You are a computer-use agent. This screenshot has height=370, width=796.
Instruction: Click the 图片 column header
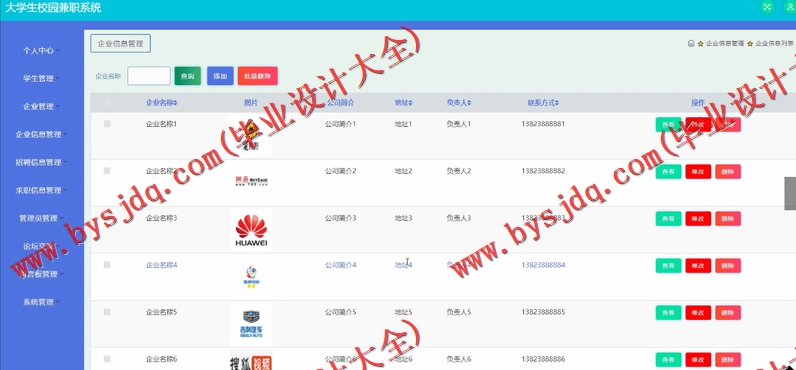point(251,103)
